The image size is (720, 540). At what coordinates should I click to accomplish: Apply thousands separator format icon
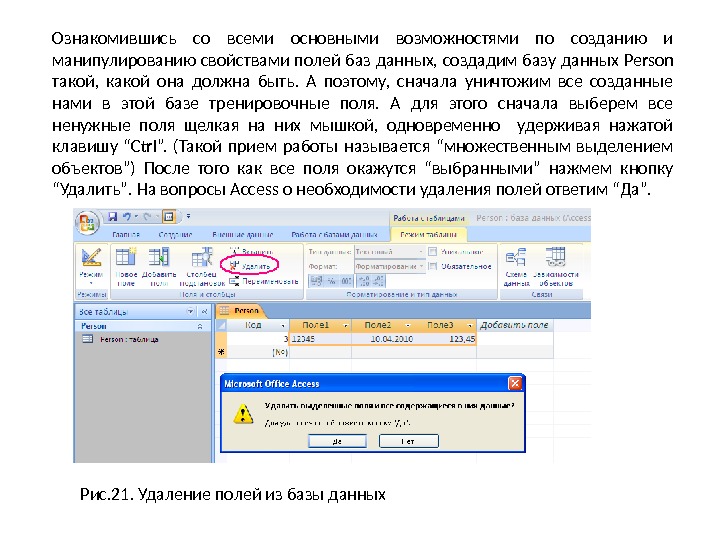346,281
